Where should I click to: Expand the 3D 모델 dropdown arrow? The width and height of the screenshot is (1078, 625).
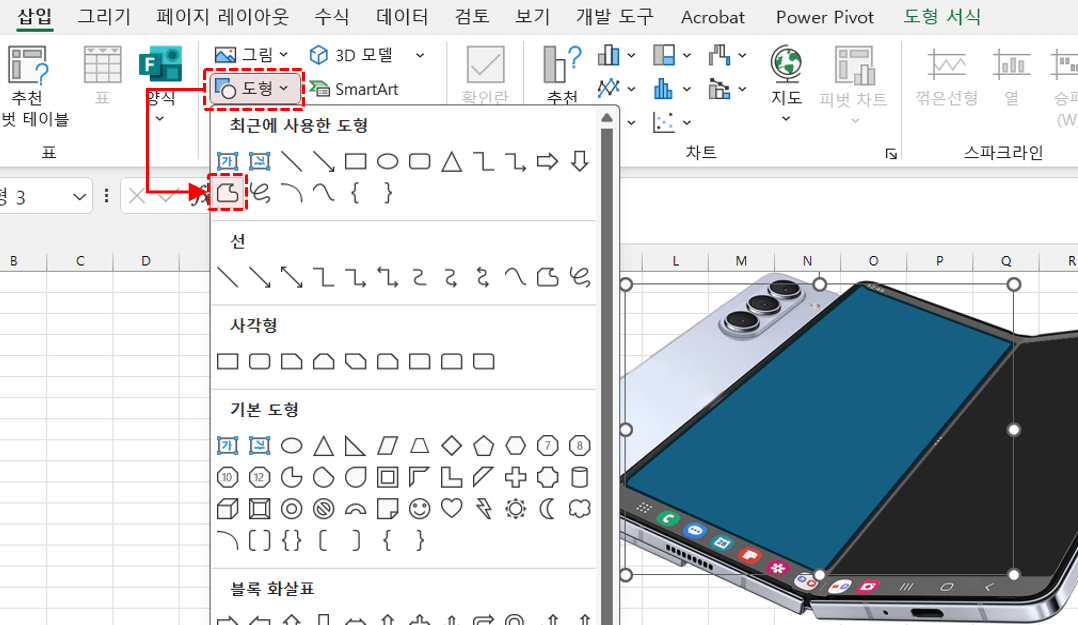click(x=420, y=55)
